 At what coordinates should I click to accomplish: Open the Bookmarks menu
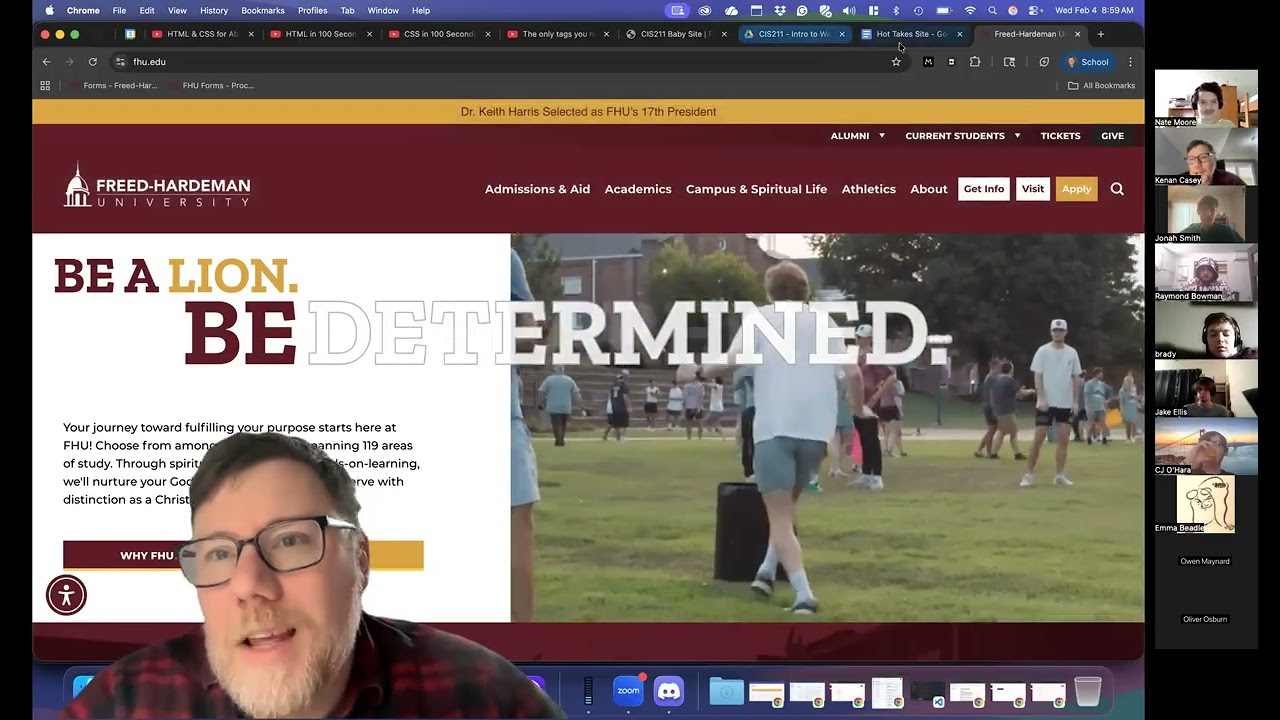[x=263, y=11]
